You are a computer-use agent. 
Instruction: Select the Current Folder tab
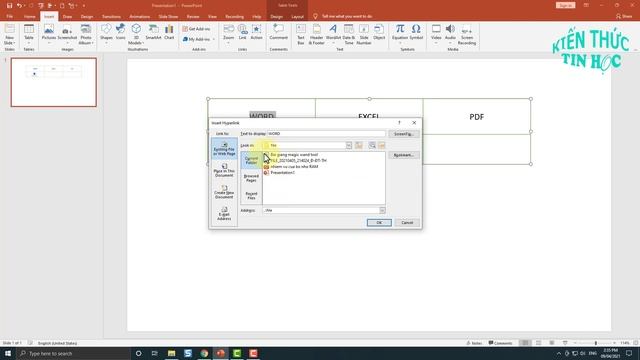[251, 160]
